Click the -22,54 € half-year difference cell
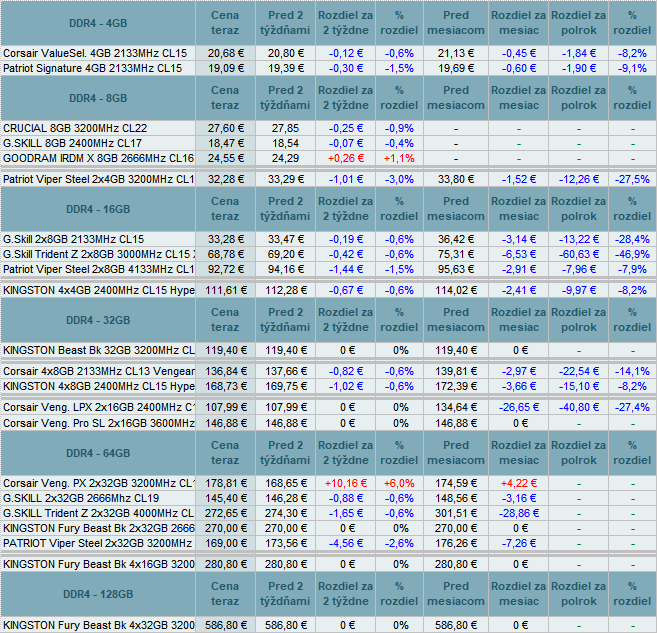 (x=578, y=371)
